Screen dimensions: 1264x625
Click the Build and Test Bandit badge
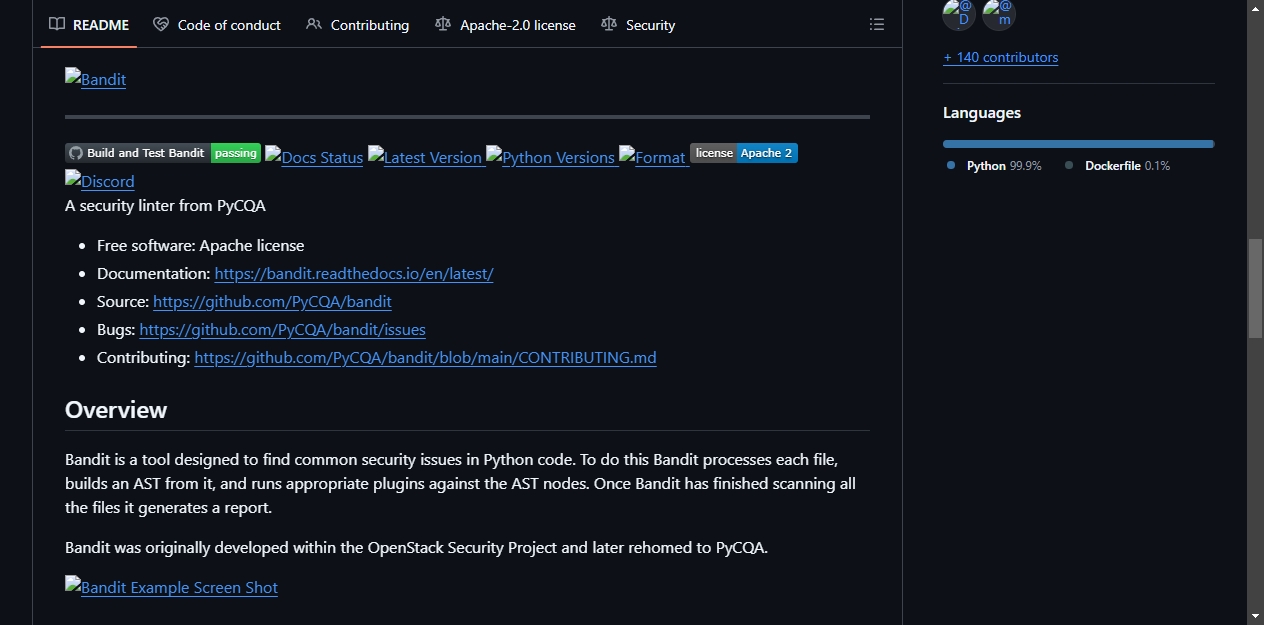tap(163, 153)
